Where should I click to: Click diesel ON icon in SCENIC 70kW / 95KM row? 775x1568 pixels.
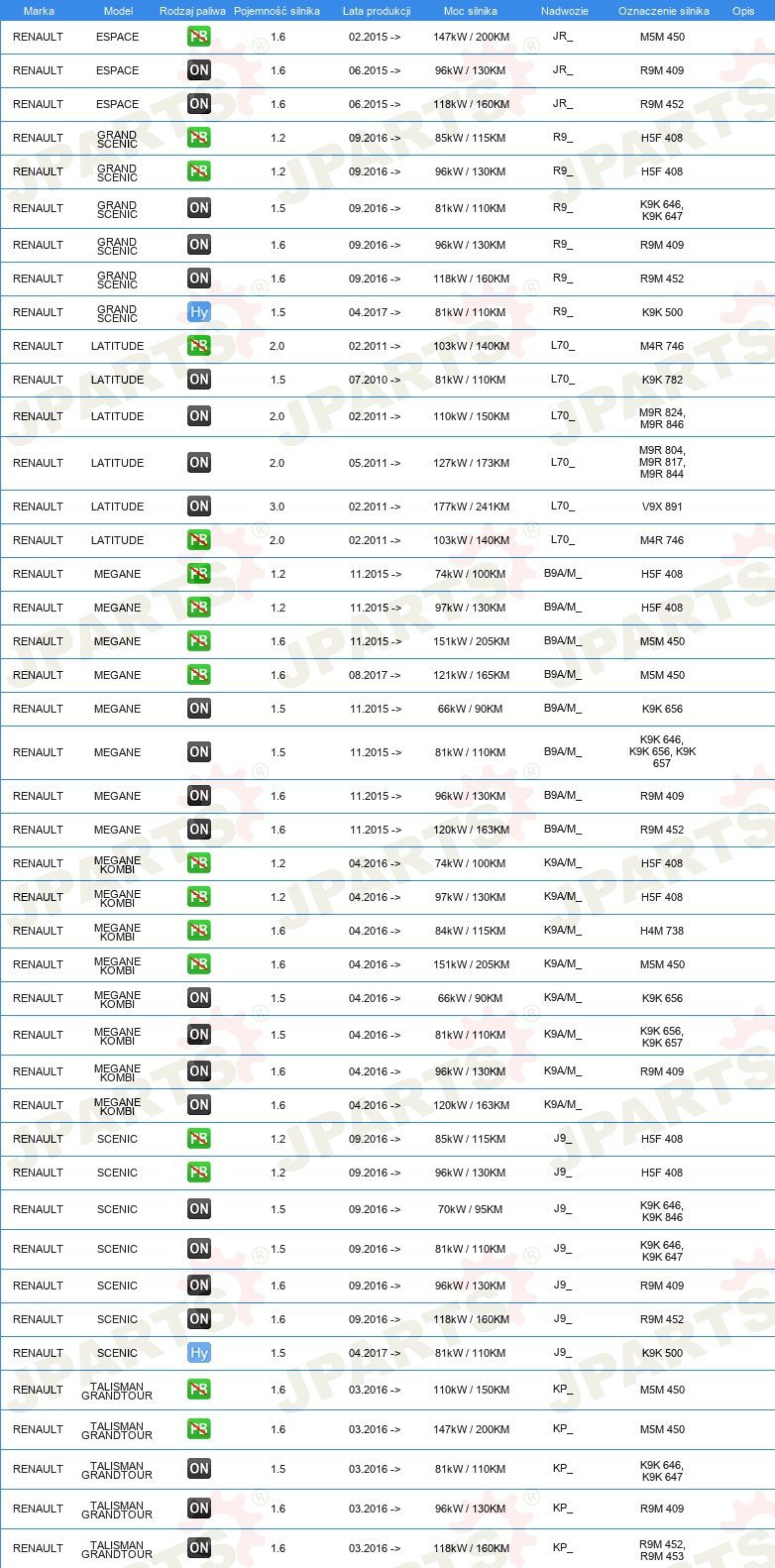tap(199, 1209)
